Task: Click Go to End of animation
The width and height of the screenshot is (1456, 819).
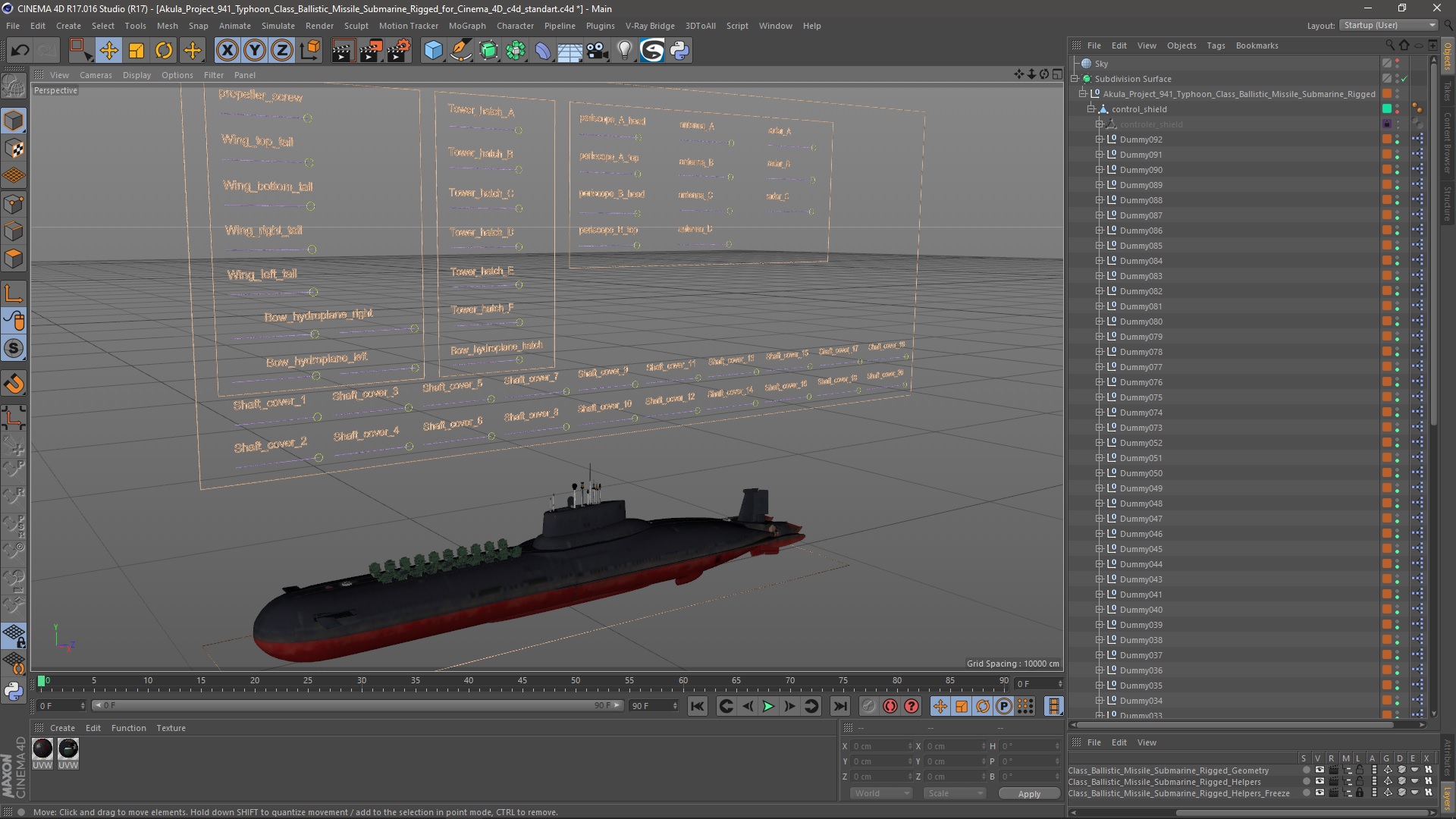Action: coord(840,706)
